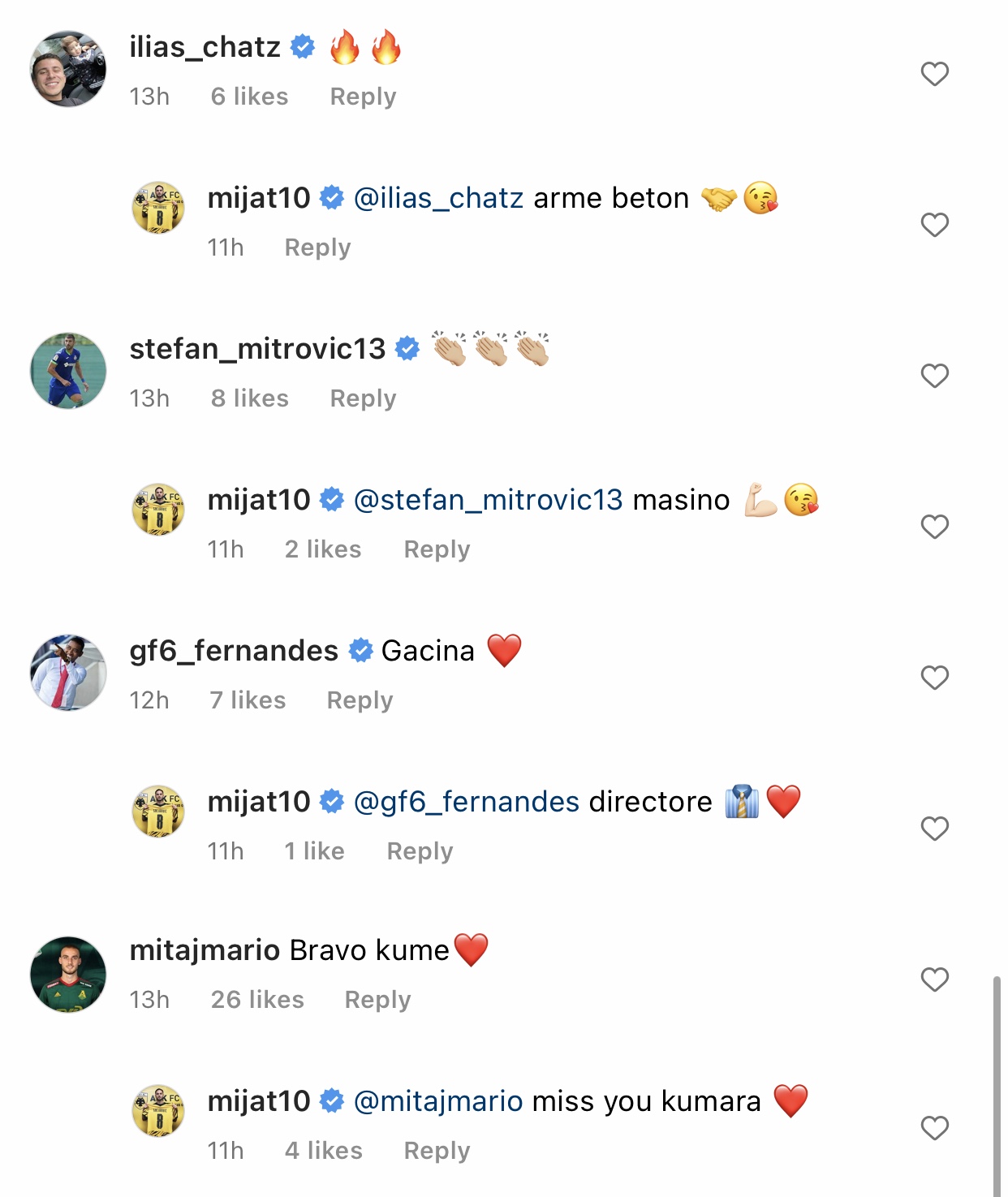View the 8 likes on stefan_mitrovic13's comment

[249, 398]
